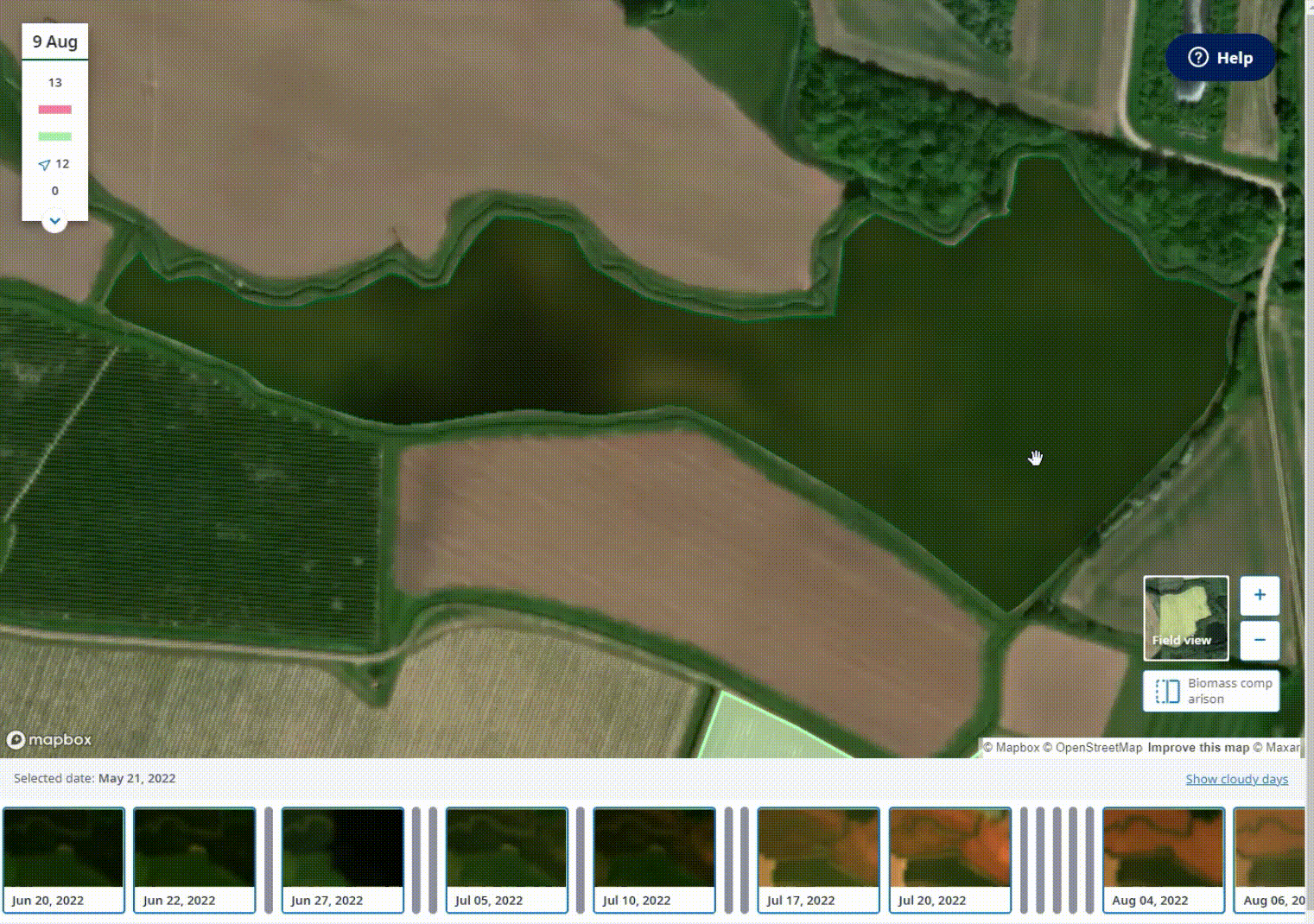This screenshot has height=924, width=1314.
Task: Open the © OpenStreetMap attribution link
Action: click(1092, 748)
